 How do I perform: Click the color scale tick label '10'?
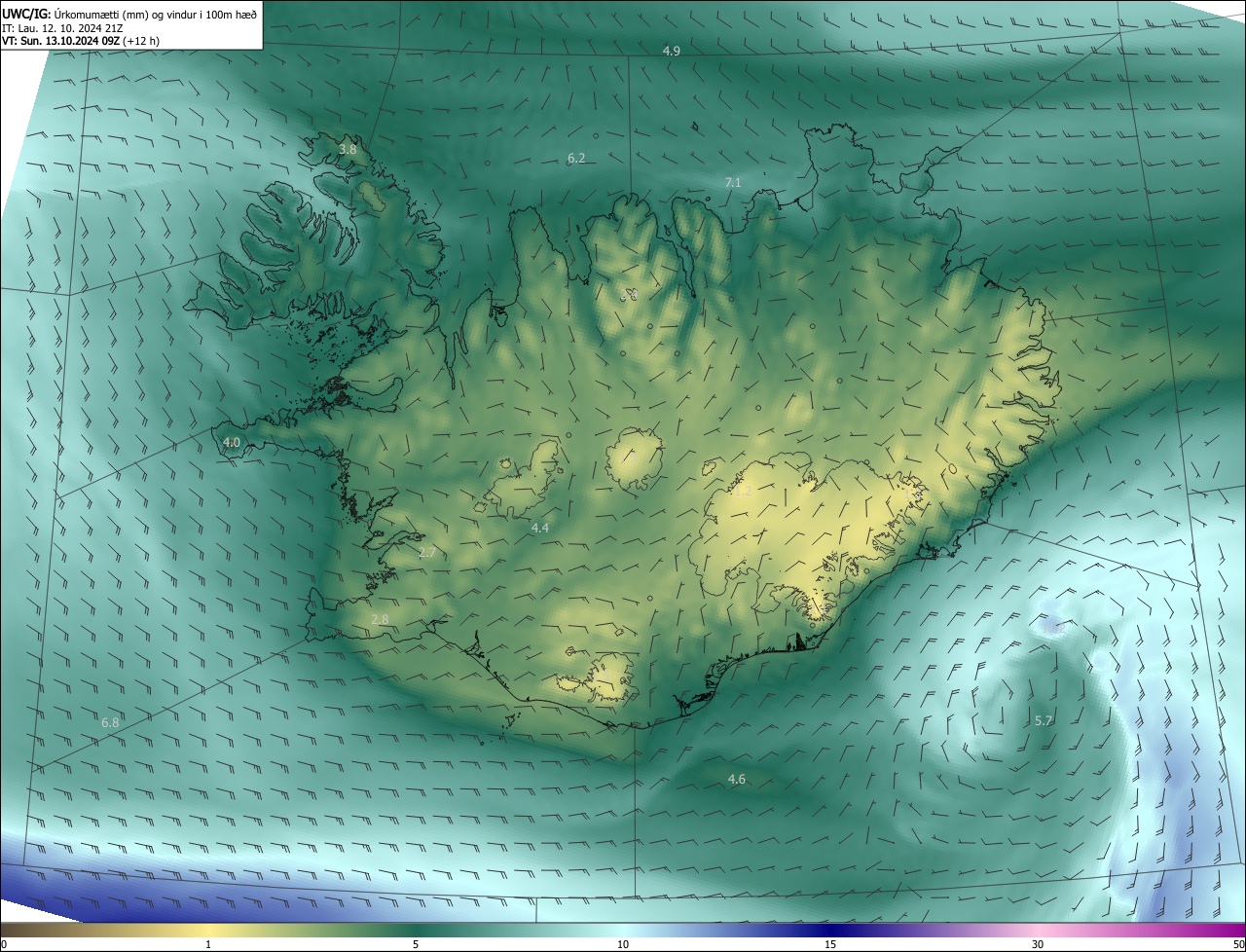(x=623, y=944)
